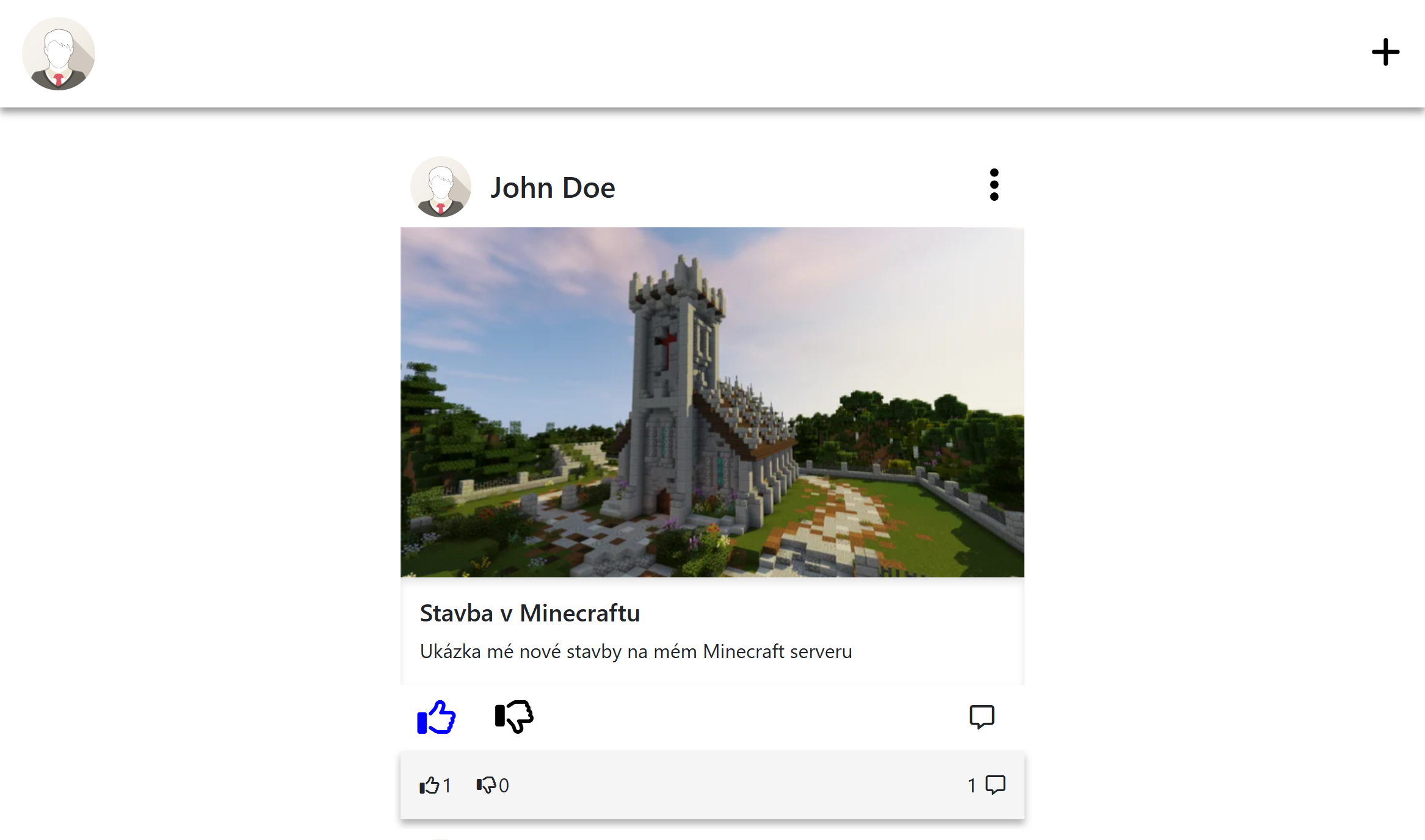This screenshot has width=1425, height=840.
Task: Click the post title Stavba v Minecraftu
Action: [x=529, y=613]
